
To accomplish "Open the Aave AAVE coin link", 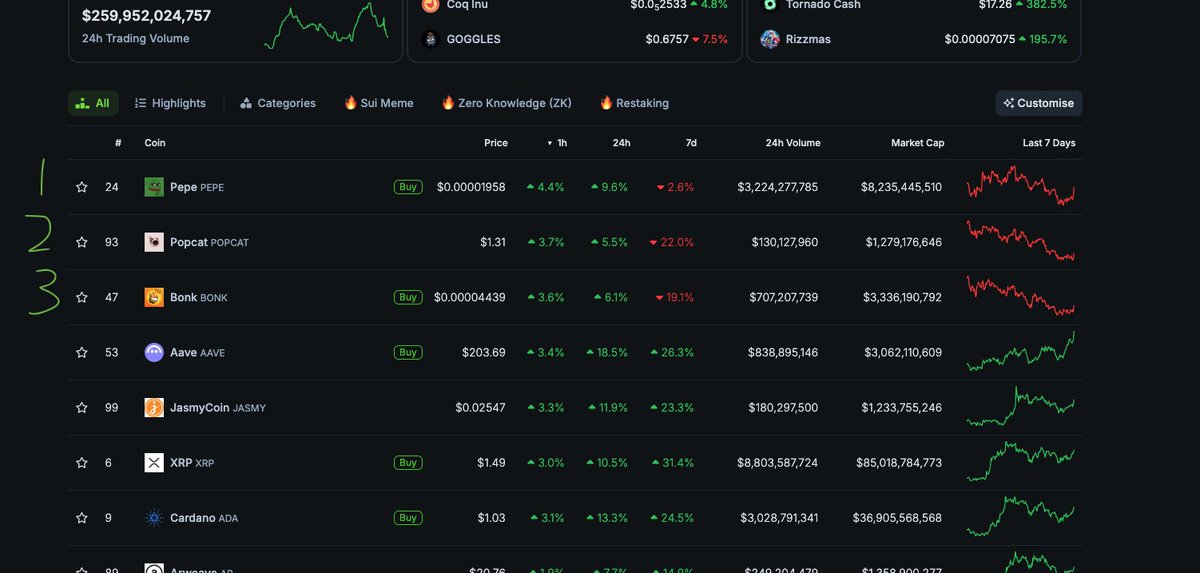I will (x=197, y=352).
